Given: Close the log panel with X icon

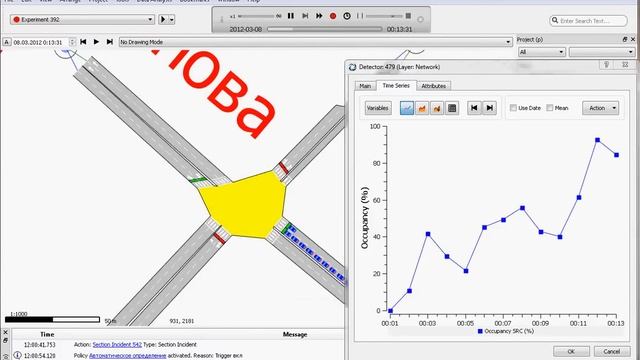Looking at the screenshot, I should tap(5, 333).
